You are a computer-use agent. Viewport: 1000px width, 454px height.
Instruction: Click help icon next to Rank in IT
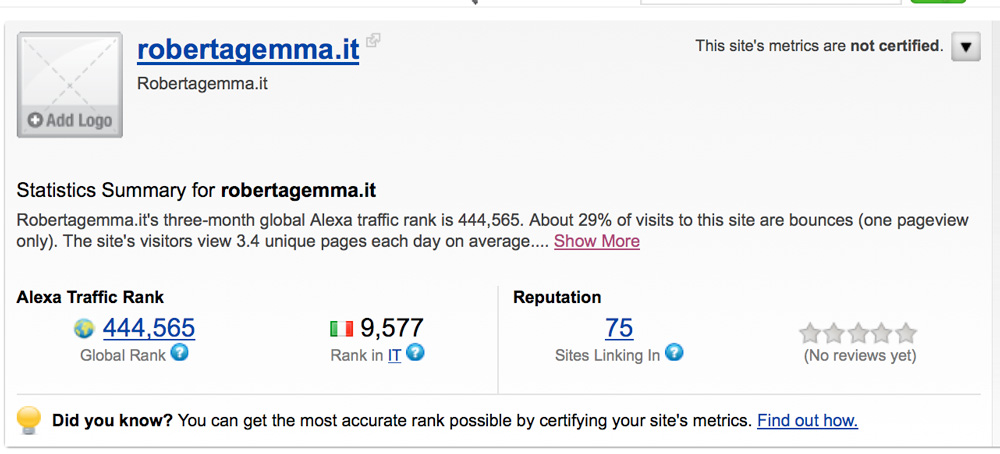pos(415,352)
